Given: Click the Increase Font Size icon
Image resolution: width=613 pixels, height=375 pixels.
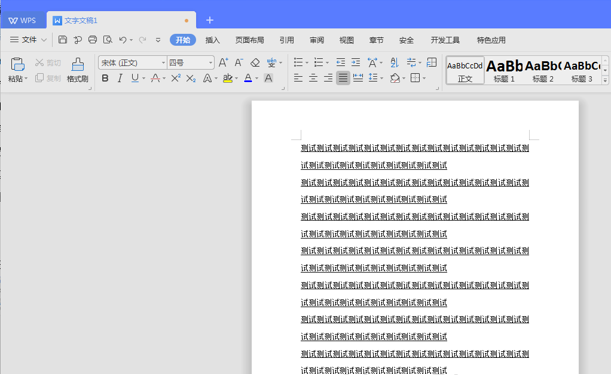Looking at the screenshot, I should [223, 62].
